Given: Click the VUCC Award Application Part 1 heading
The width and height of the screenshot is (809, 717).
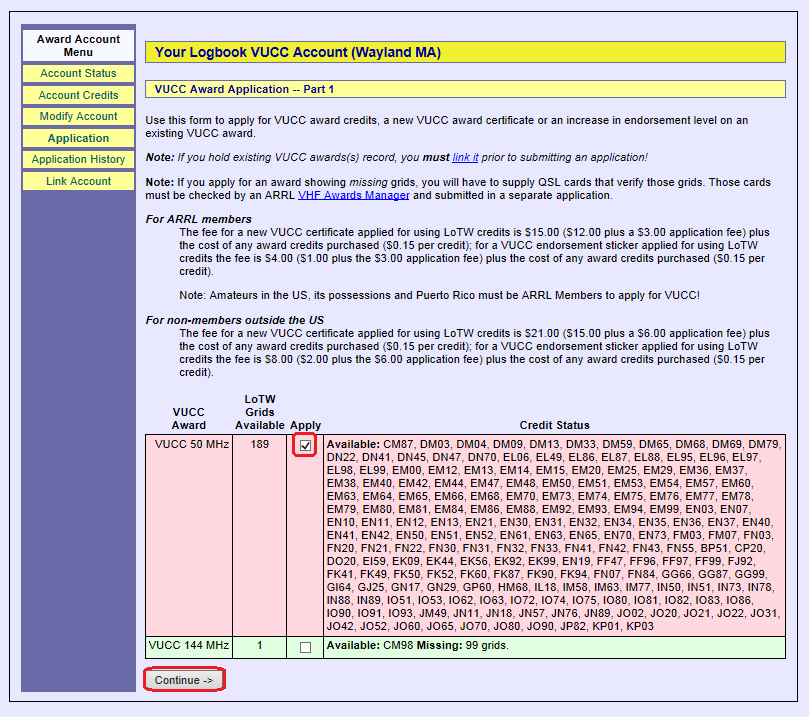Looking at the screenshot, I should point(243,90).
